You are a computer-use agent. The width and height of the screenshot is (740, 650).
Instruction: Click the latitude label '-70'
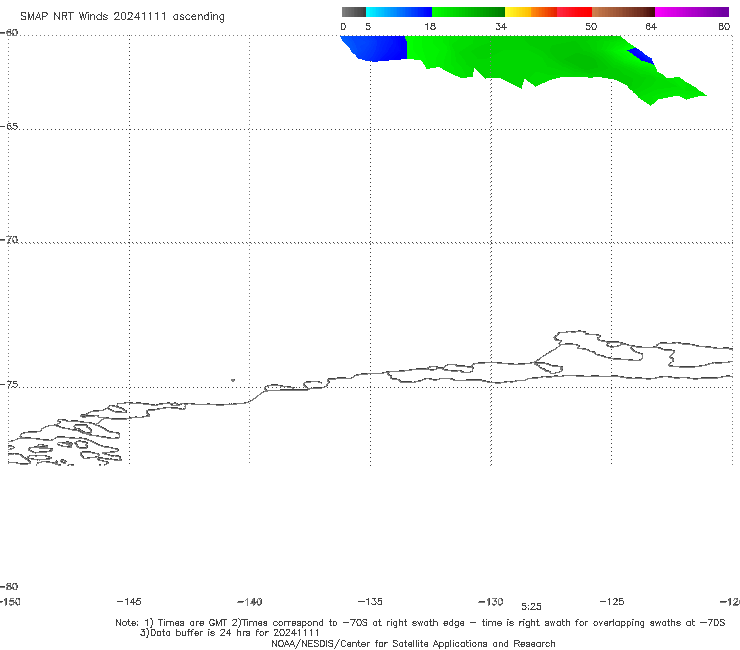(x=9, y=240)
